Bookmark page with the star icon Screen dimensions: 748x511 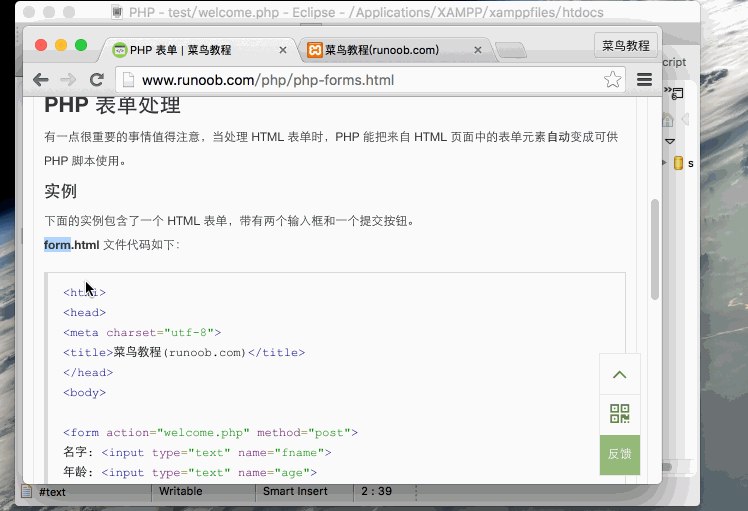tap(613, 80)
